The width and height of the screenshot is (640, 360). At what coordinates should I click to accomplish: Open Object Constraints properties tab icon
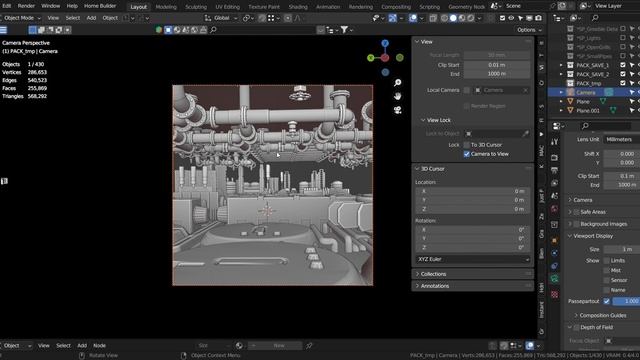554,266
